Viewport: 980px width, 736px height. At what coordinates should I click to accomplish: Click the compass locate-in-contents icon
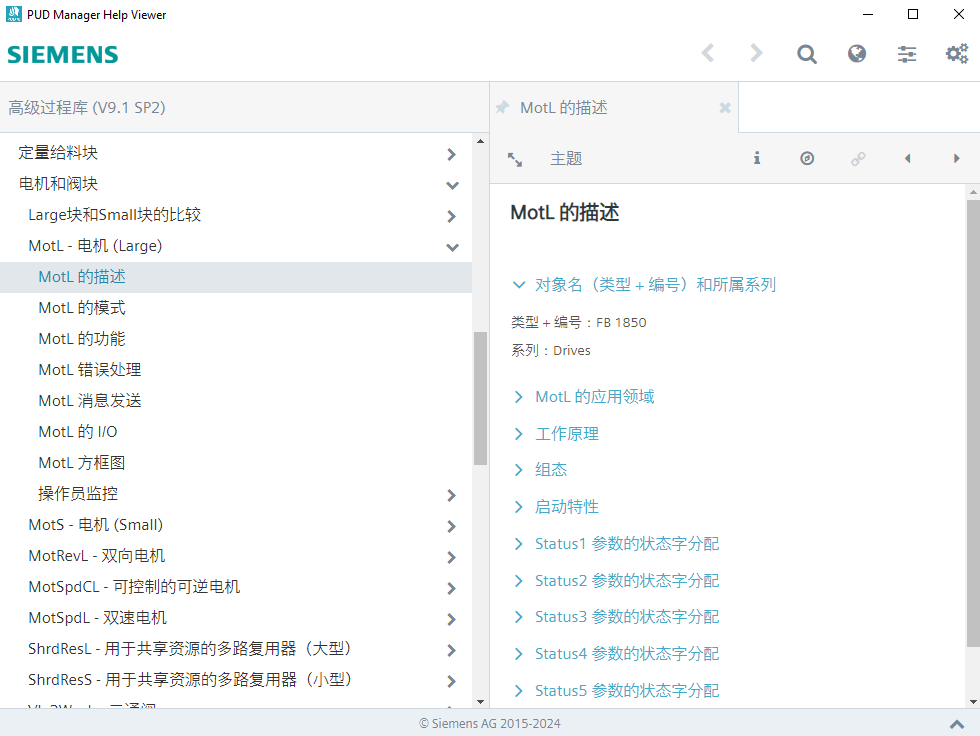pos(807,158)
